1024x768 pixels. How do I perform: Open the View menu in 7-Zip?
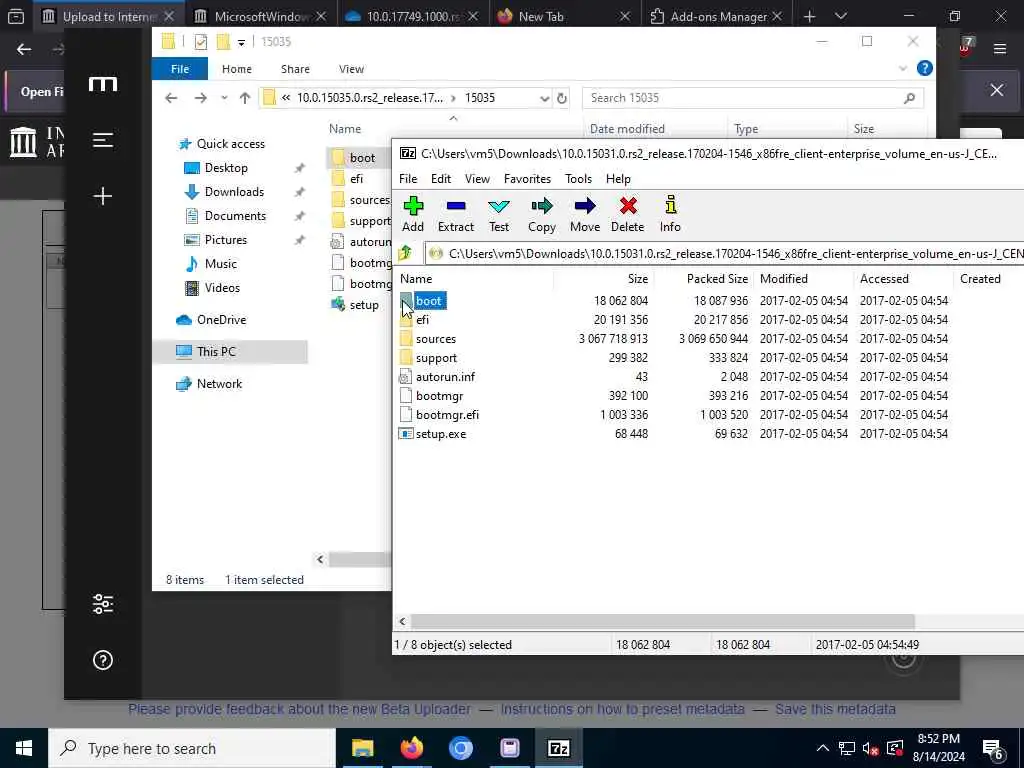(477, 179)
